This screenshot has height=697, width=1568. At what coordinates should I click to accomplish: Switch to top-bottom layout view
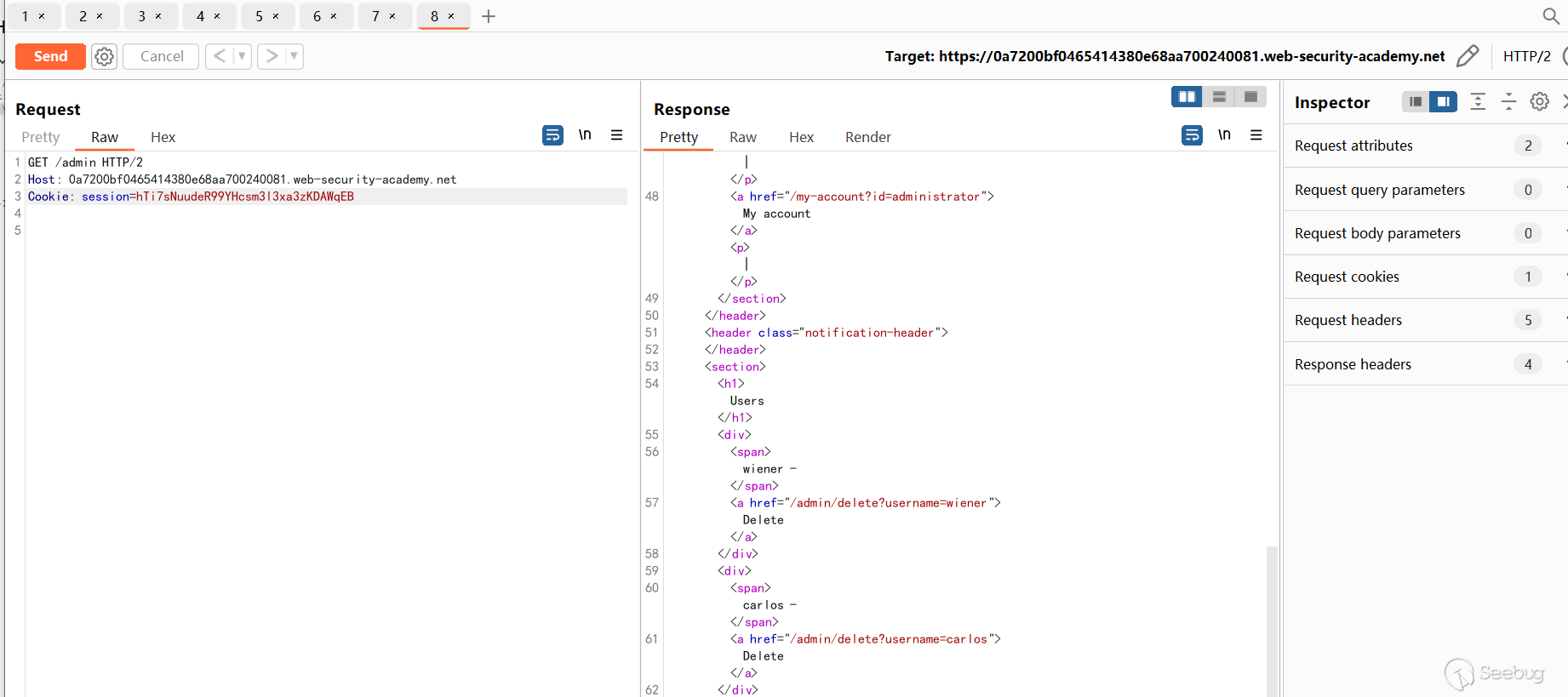(1219, 97)
